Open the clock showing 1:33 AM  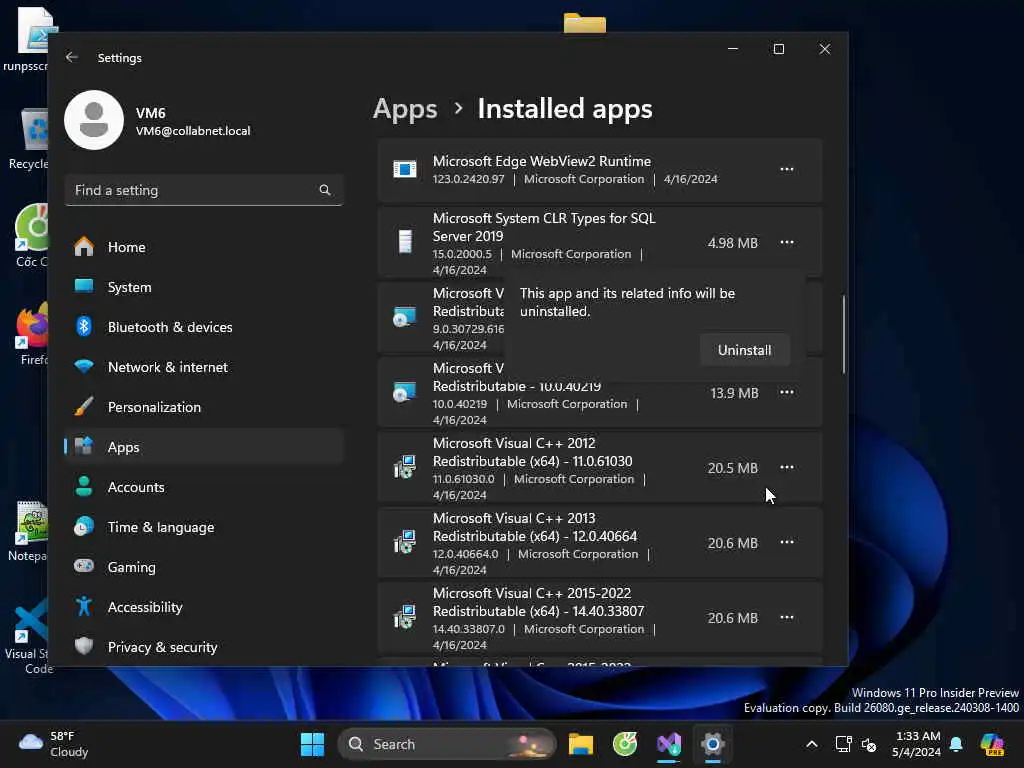click(x=916, y=744)
